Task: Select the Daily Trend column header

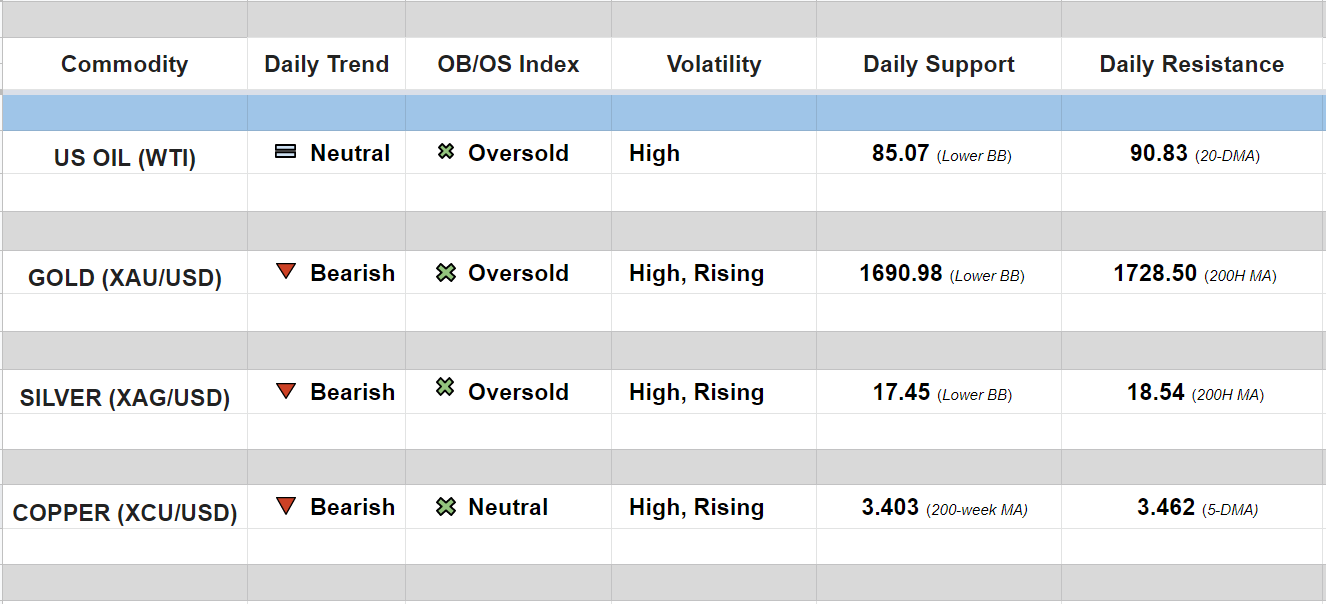Action: click(x=326, y=64)
